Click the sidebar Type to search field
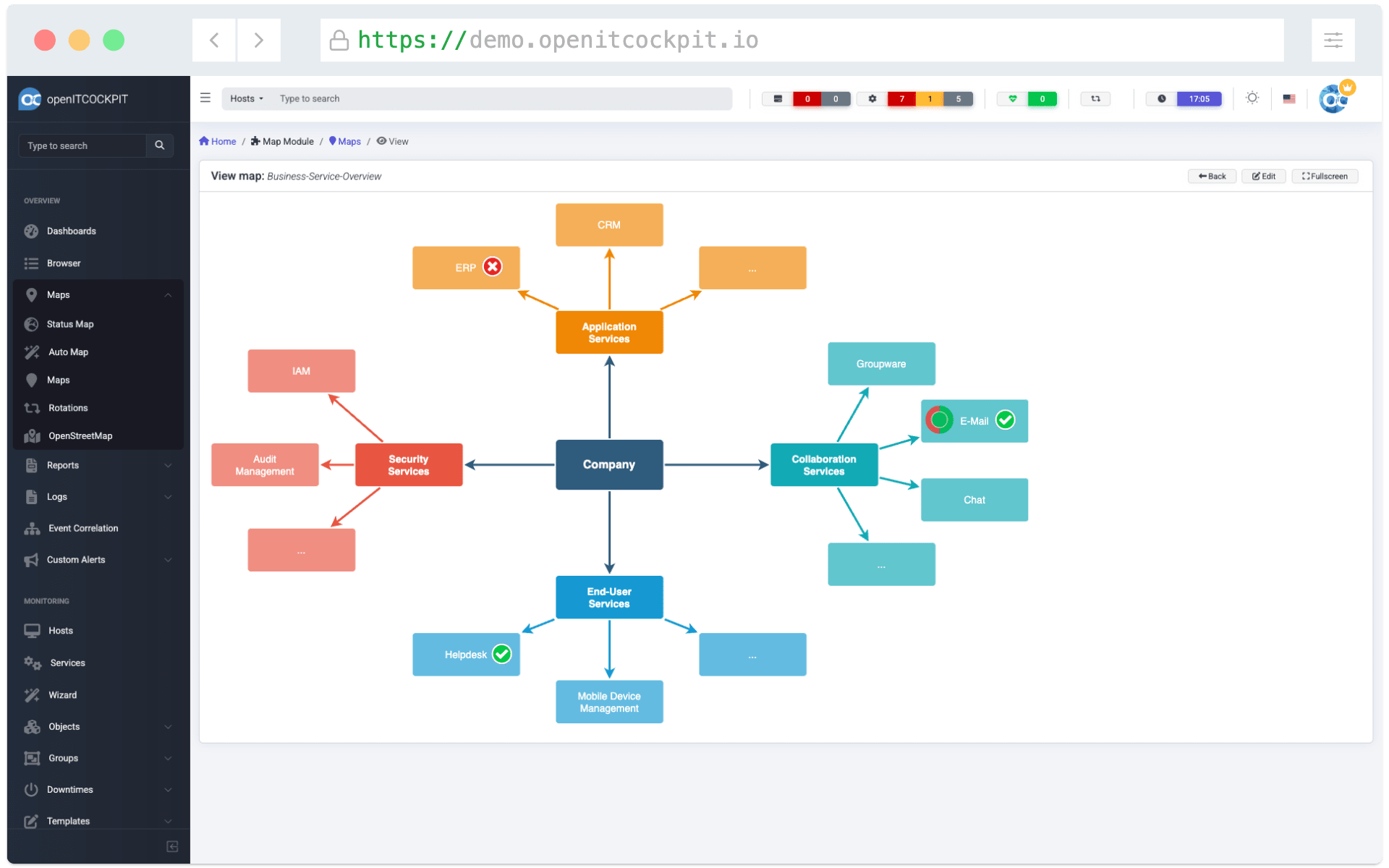This screenshot has height=868, width=1389. [x=83, y=145]
